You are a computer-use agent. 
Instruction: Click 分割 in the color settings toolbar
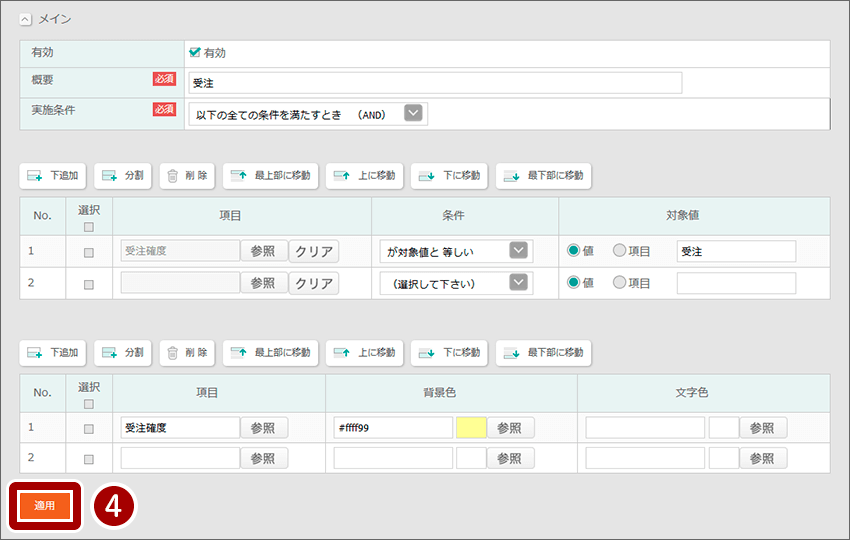[x=123, y=353]
